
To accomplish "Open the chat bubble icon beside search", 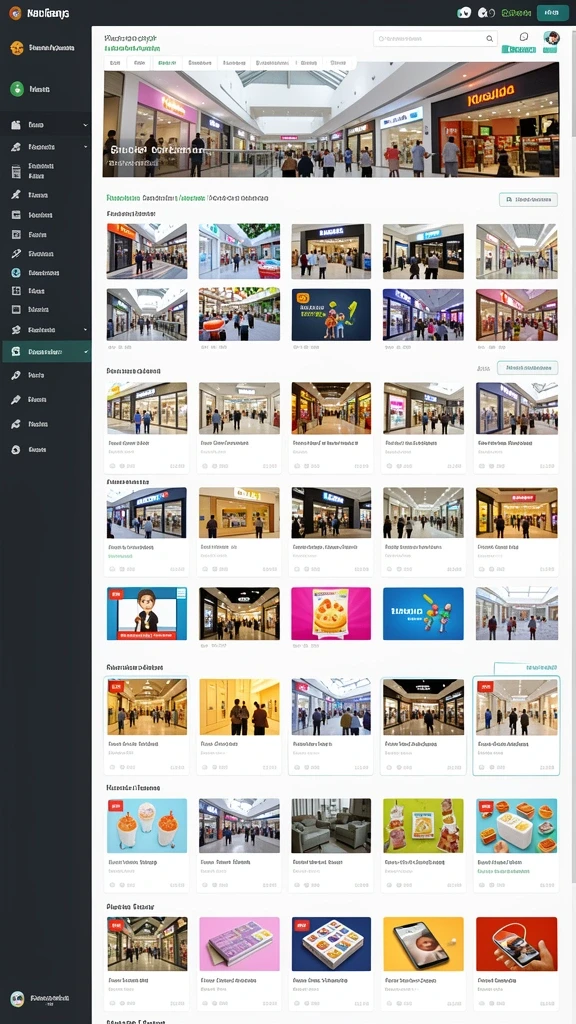I will tap(523, 37).
